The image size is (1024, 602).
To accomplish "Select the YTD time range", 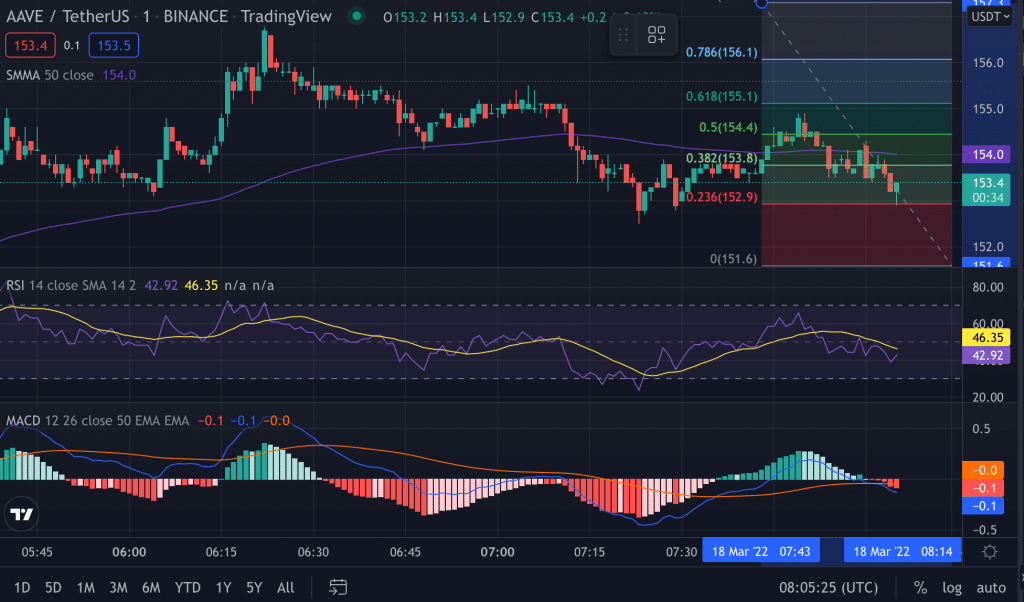I will (187, 587).
